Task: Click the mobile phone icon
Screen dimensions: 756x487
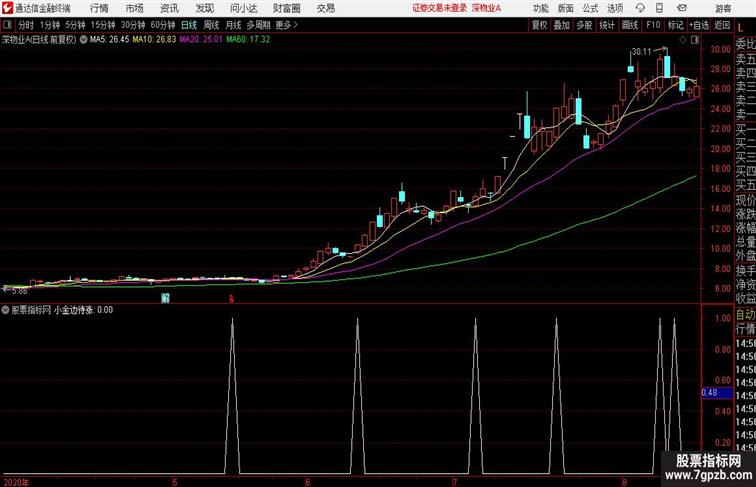Action: 659,8
